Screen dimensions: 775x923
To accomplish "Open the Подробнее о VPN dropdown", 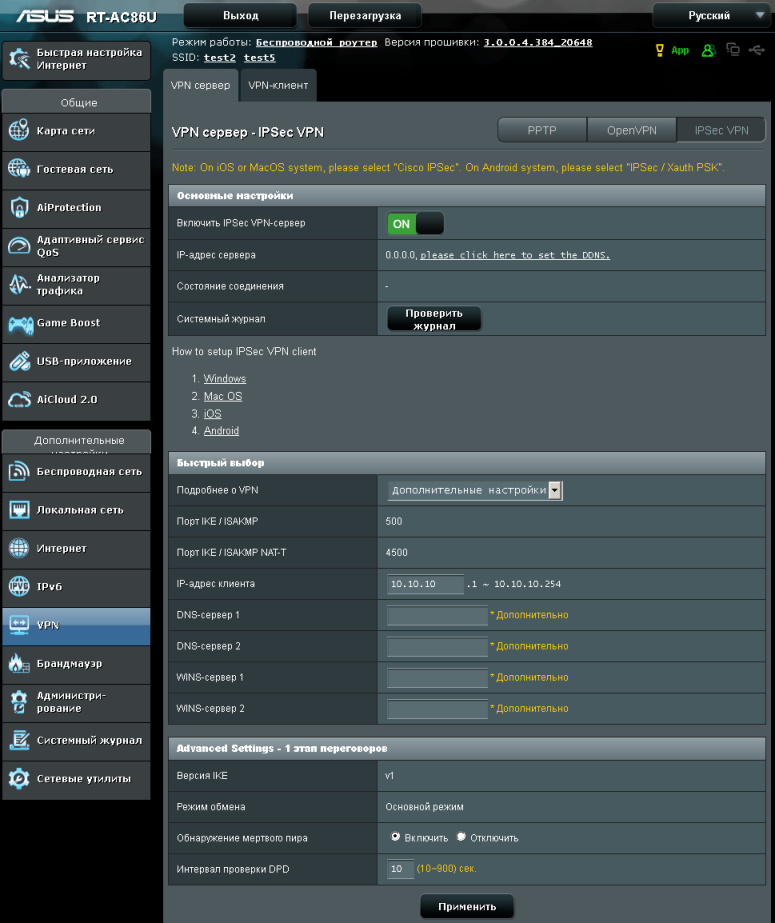I will pyautogui.click(x=475, y=490).
